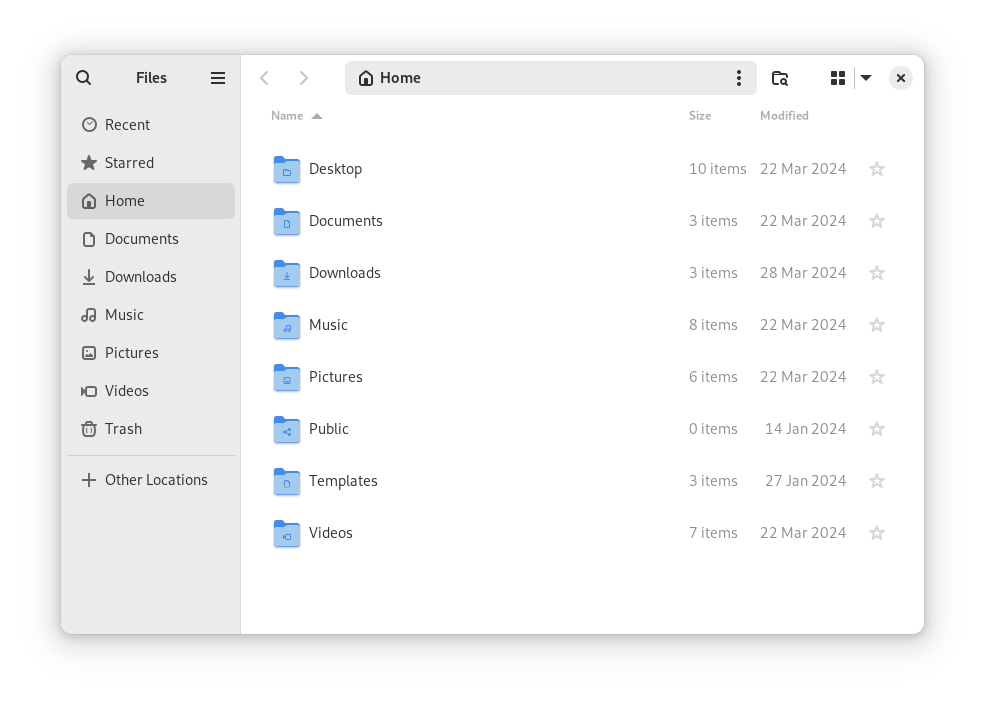Select Starred in the sidebar
The height and width of the screenshot is (701, 985).
click(129, 163)
